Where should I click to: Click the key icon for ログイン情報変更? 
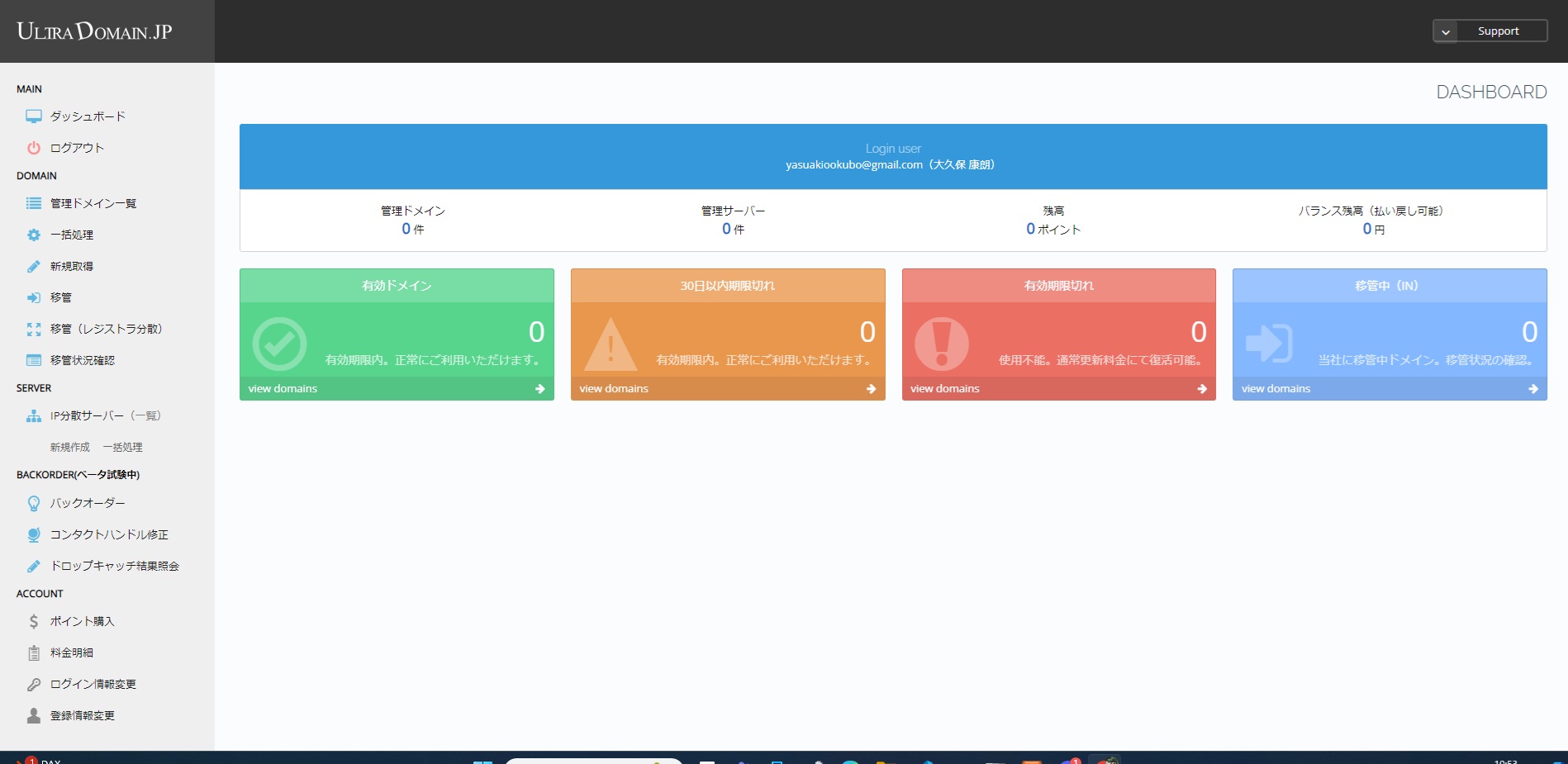pos(33,684)
